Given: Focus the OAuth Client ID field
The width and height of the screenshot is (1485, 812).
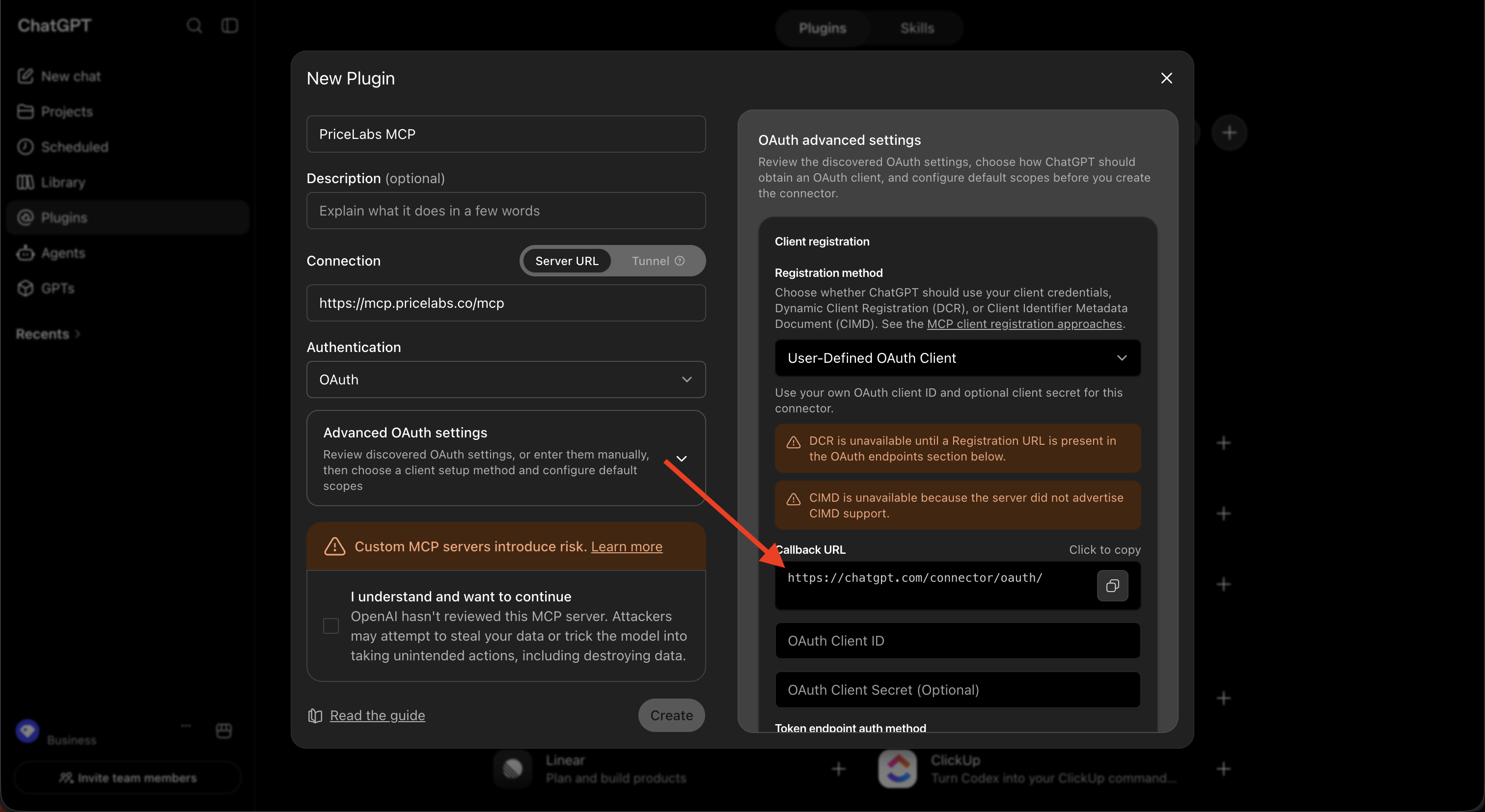Looking at the screenshot, I should (957, 641).
